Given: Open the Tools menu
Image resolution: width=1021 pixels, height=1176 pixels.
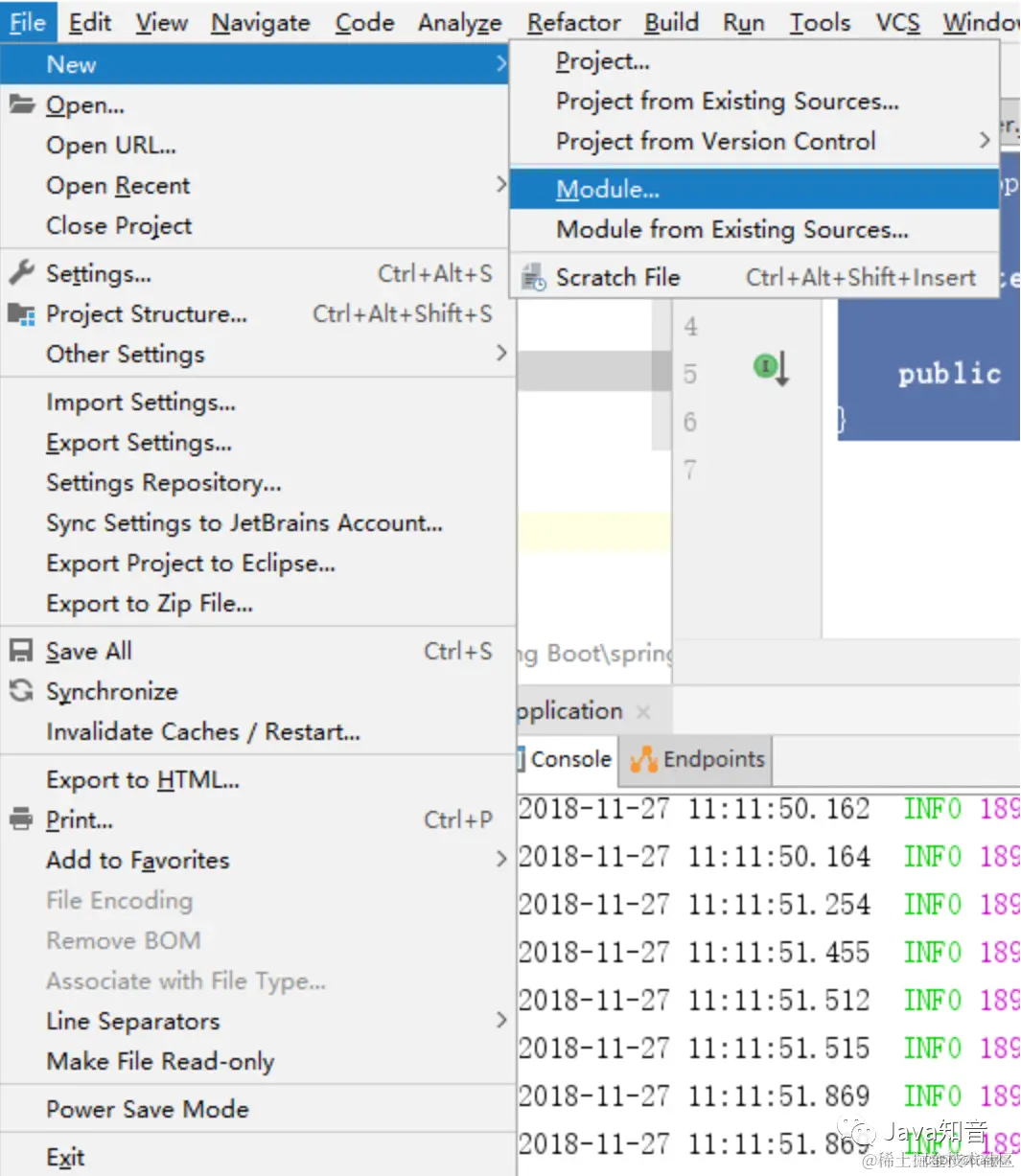Looking at the screenshot, I should (x=820, y=22).
